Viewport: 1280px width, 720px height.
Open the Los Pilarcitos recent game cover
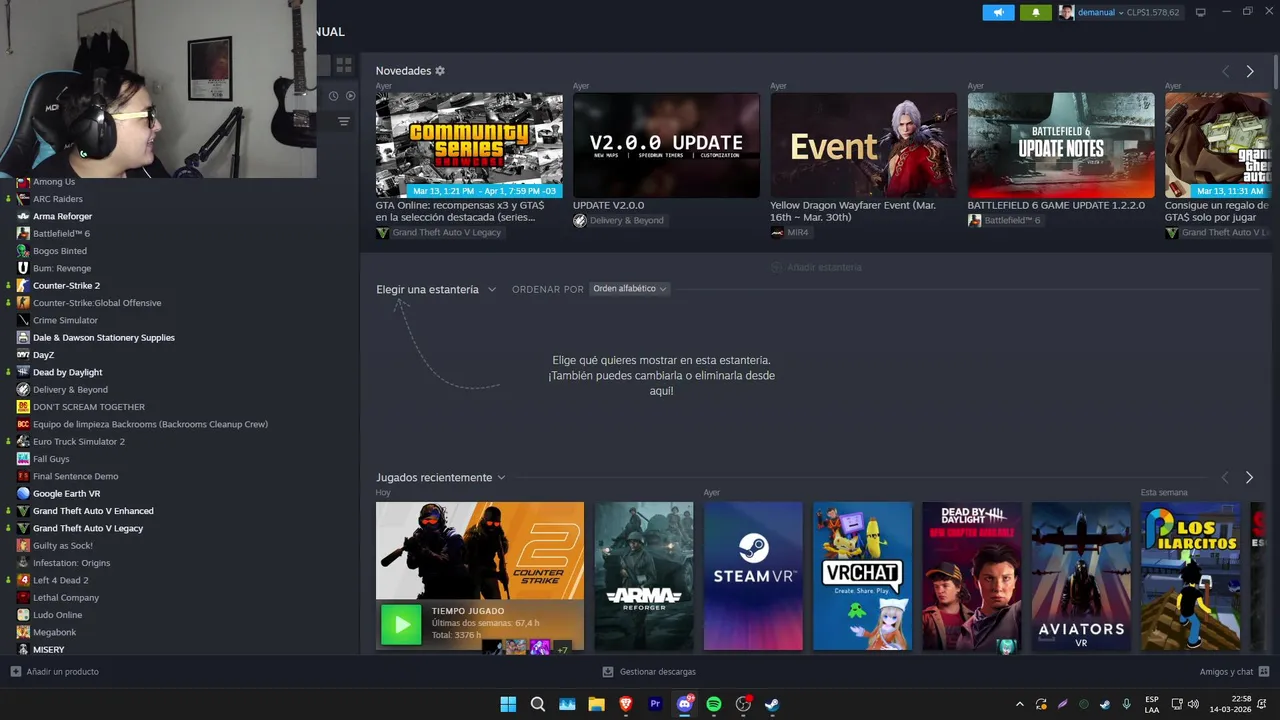1190,576
